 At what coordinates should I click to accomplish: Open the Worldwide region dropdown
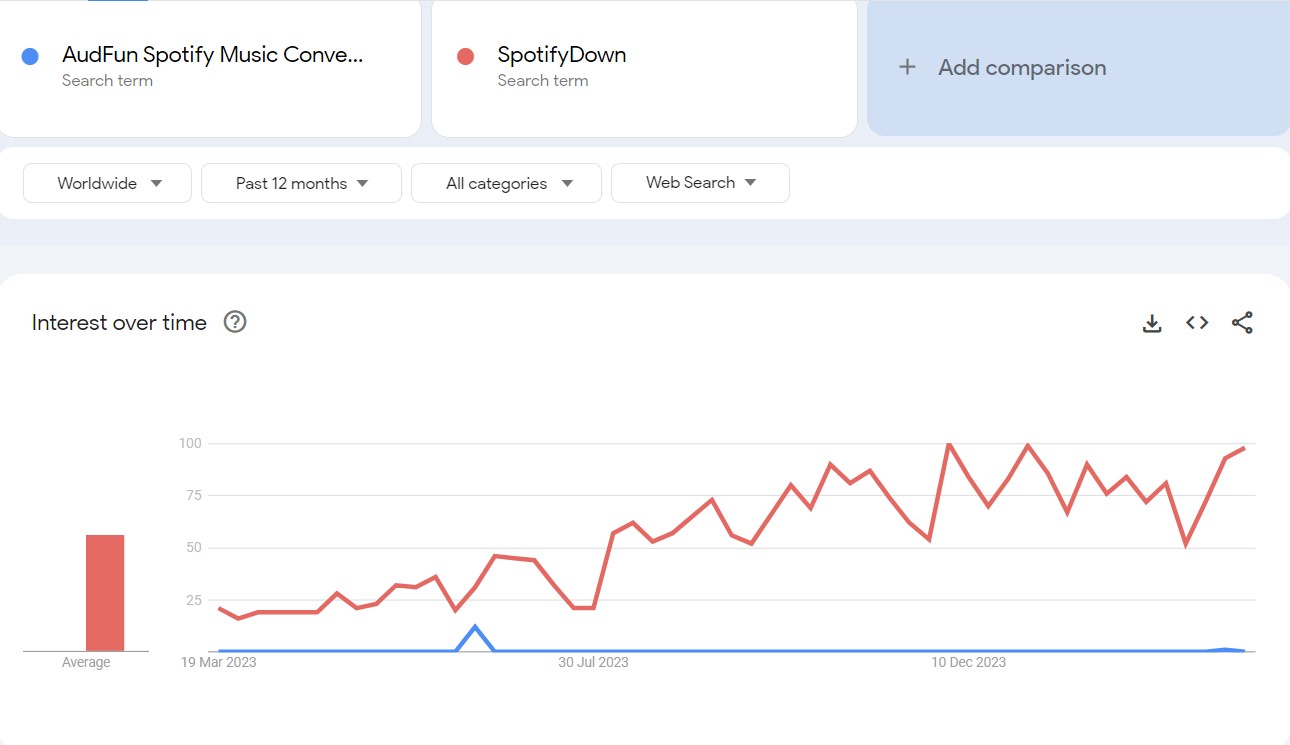(x=107, y=183)
